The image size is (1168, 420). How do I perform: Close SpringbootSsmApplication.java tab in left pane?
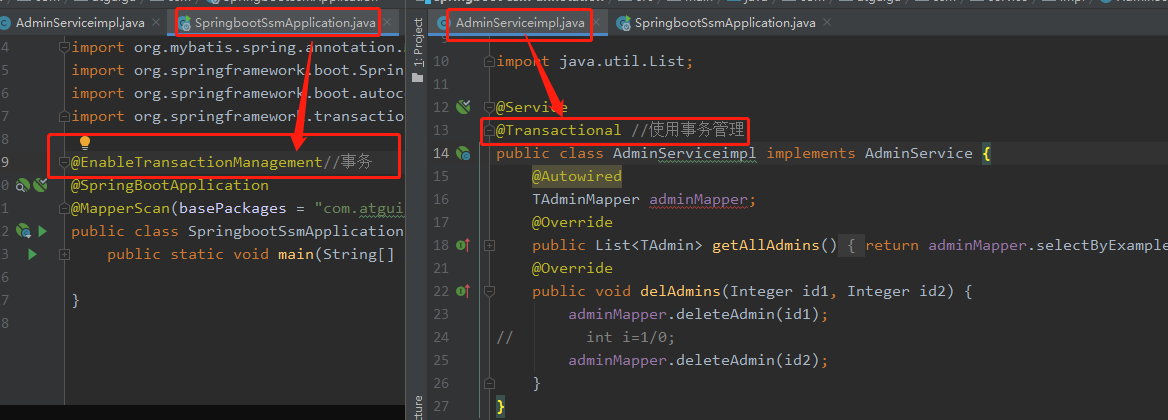[x=387, y=22]
